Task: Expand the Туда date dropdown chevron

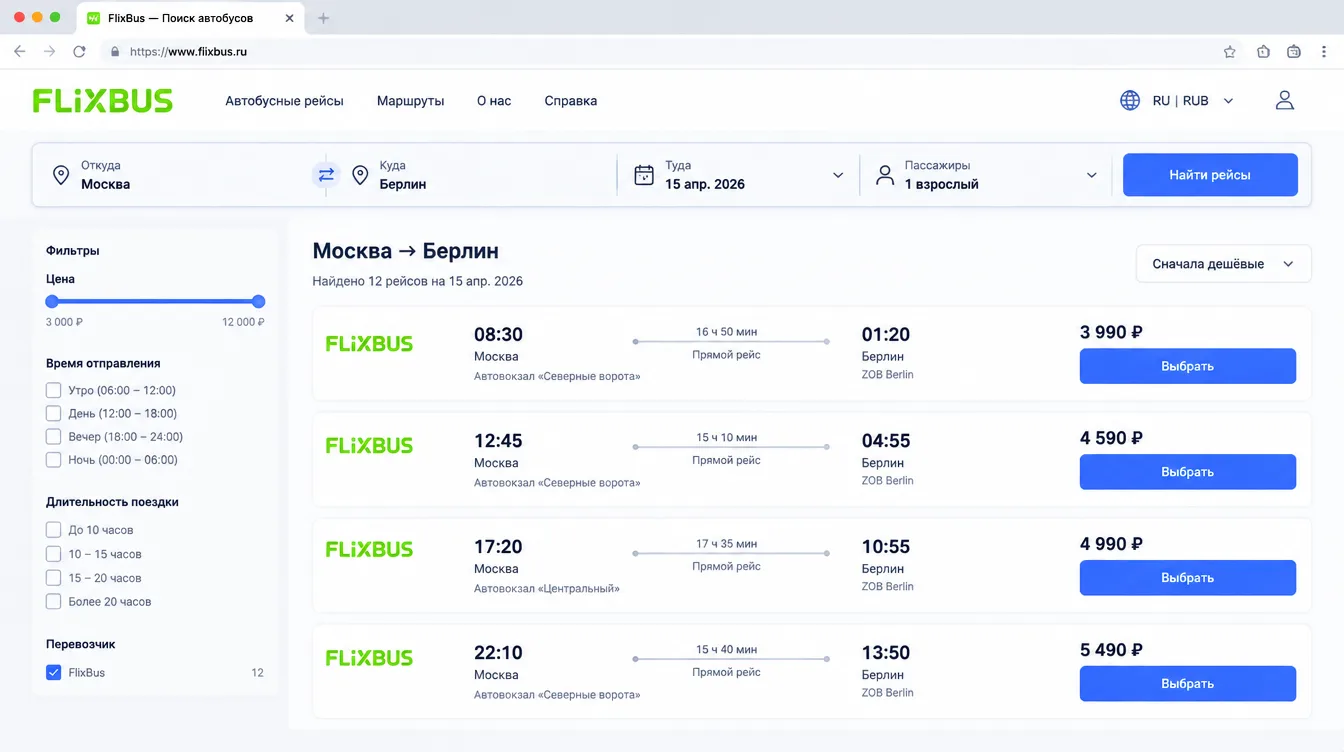Action: (x=838, y=176)
